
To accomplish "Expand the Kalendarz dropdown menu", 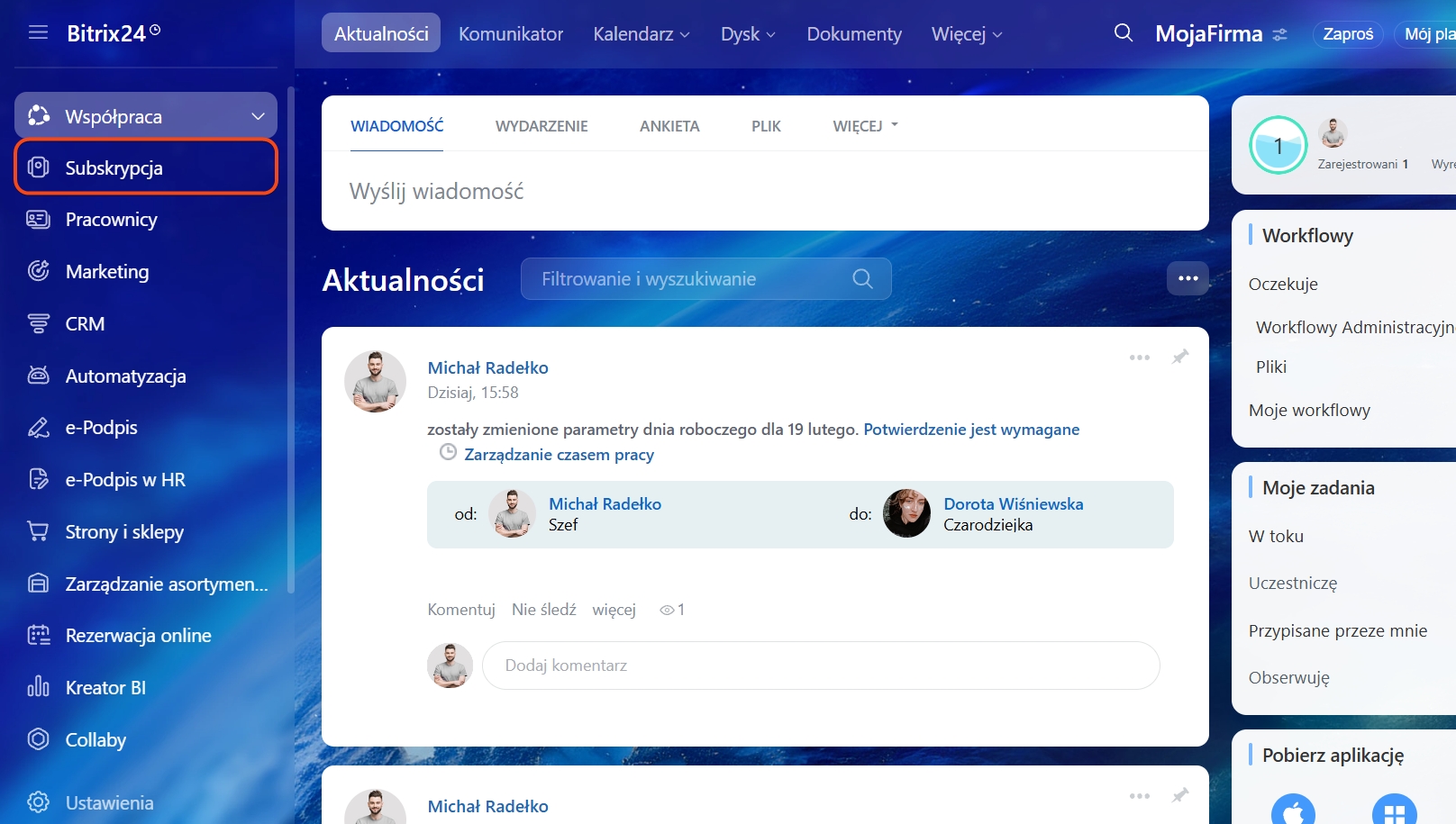I will point(641,34).
